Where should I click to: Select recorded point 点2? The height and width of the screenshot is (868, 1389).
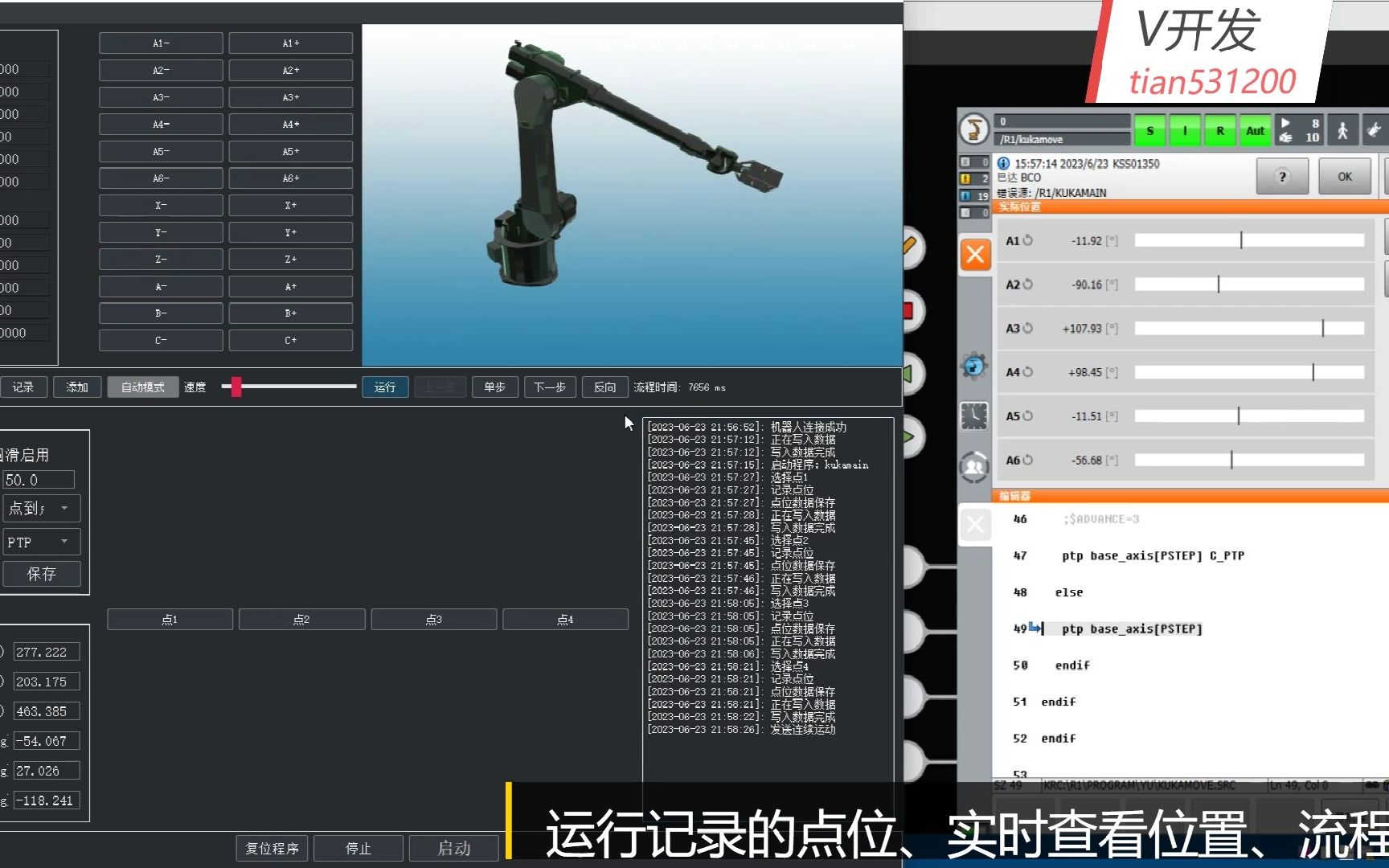[x=301, y=620]
